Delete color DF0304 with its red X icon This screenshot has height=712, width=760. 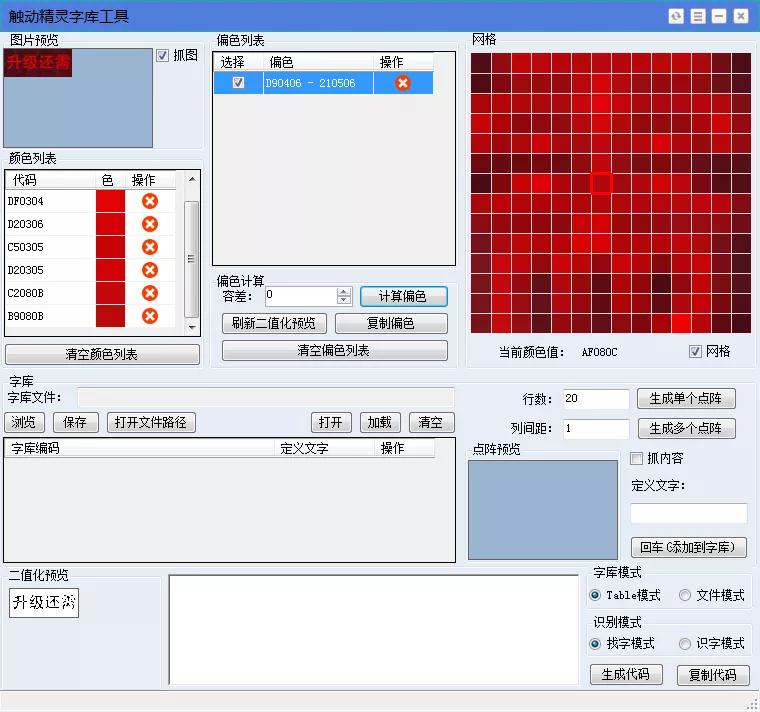click(150, 201)
